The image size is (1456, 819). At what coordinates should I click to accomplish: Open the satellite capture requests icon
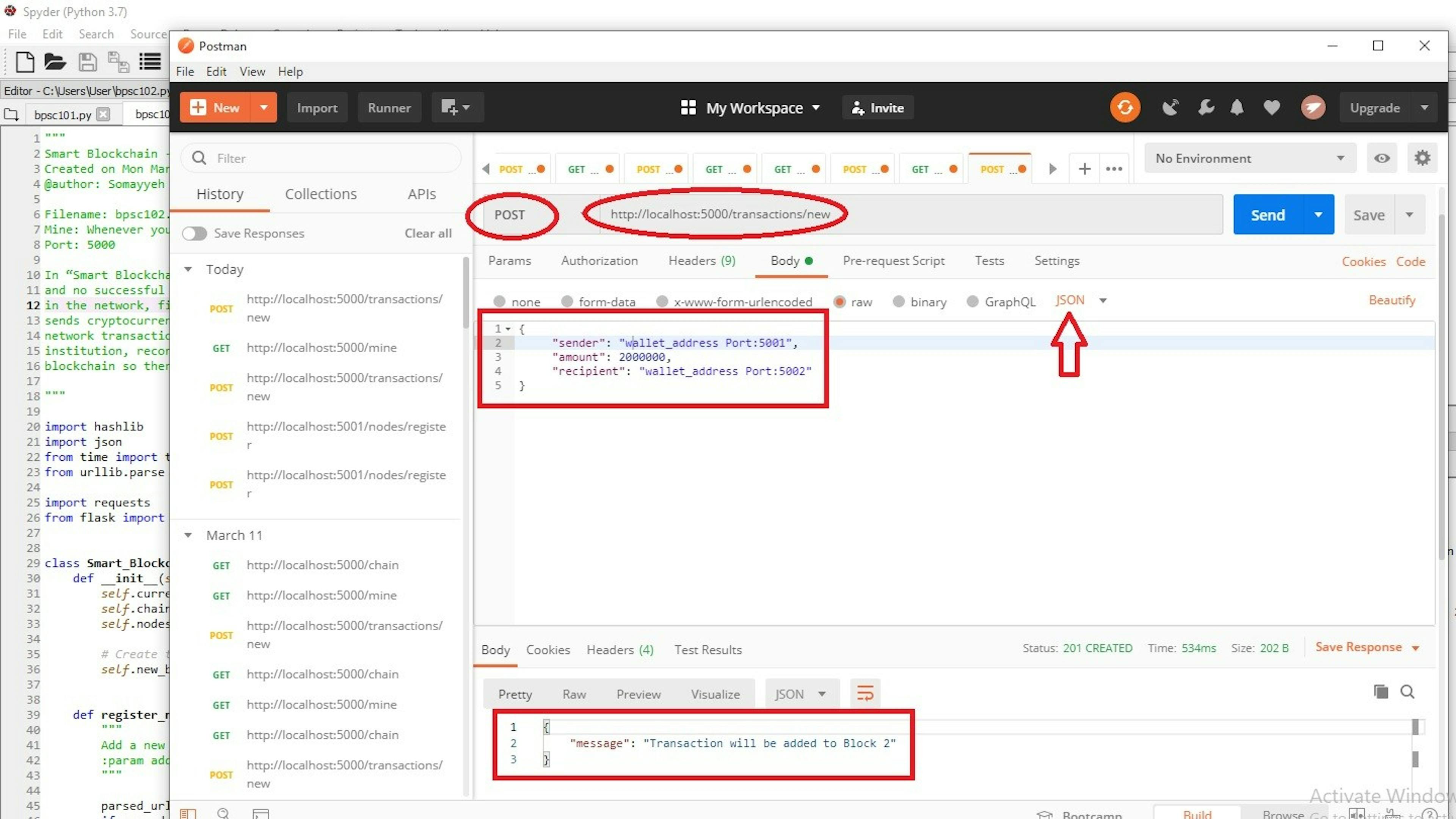coord(1170,107)
